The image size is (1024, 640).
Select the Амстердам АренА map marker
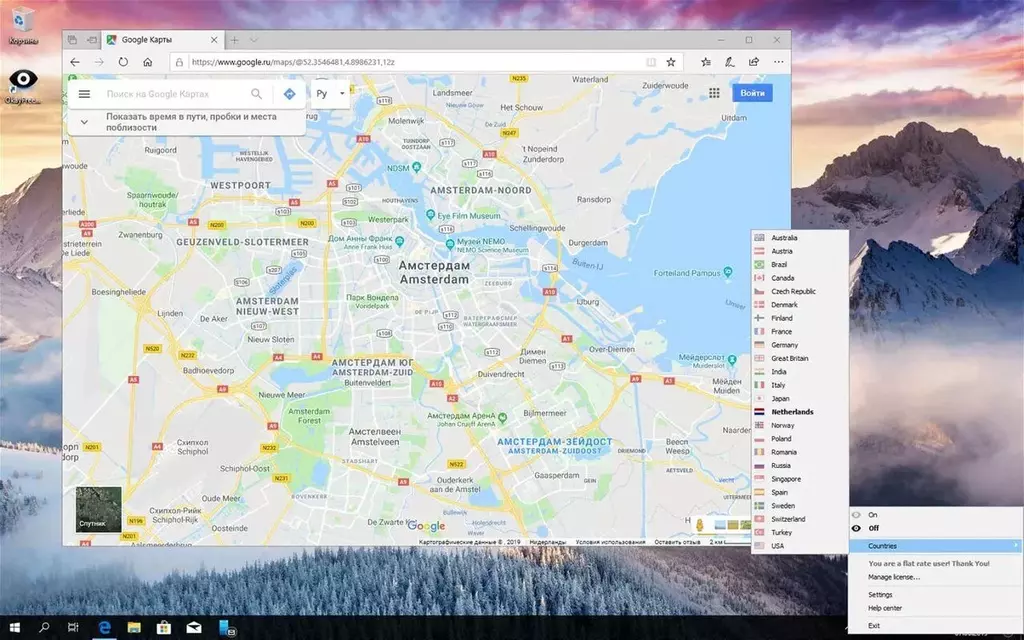point(502,417)
